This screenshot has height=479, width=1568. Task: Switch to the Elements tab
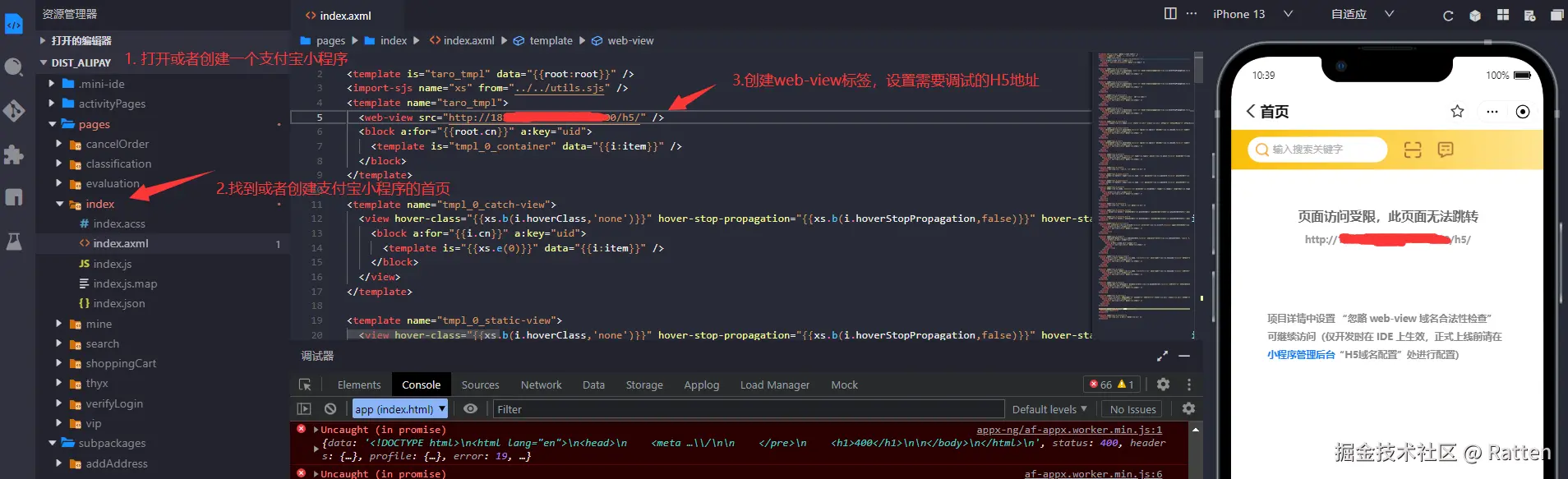pyautogui.click(x=359, y=385)
